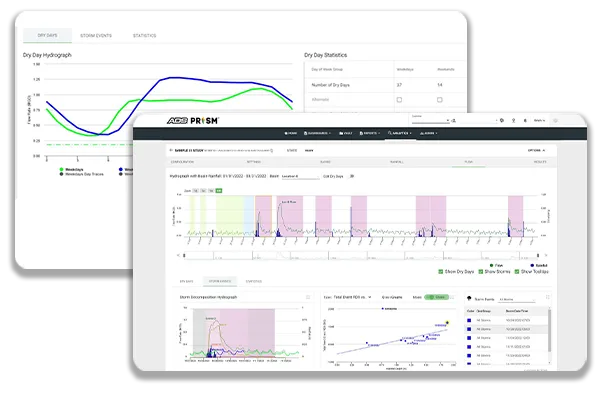Tick the Alternate checkbox under Weekdays
The image size is (600, 400).
(399, 100)
